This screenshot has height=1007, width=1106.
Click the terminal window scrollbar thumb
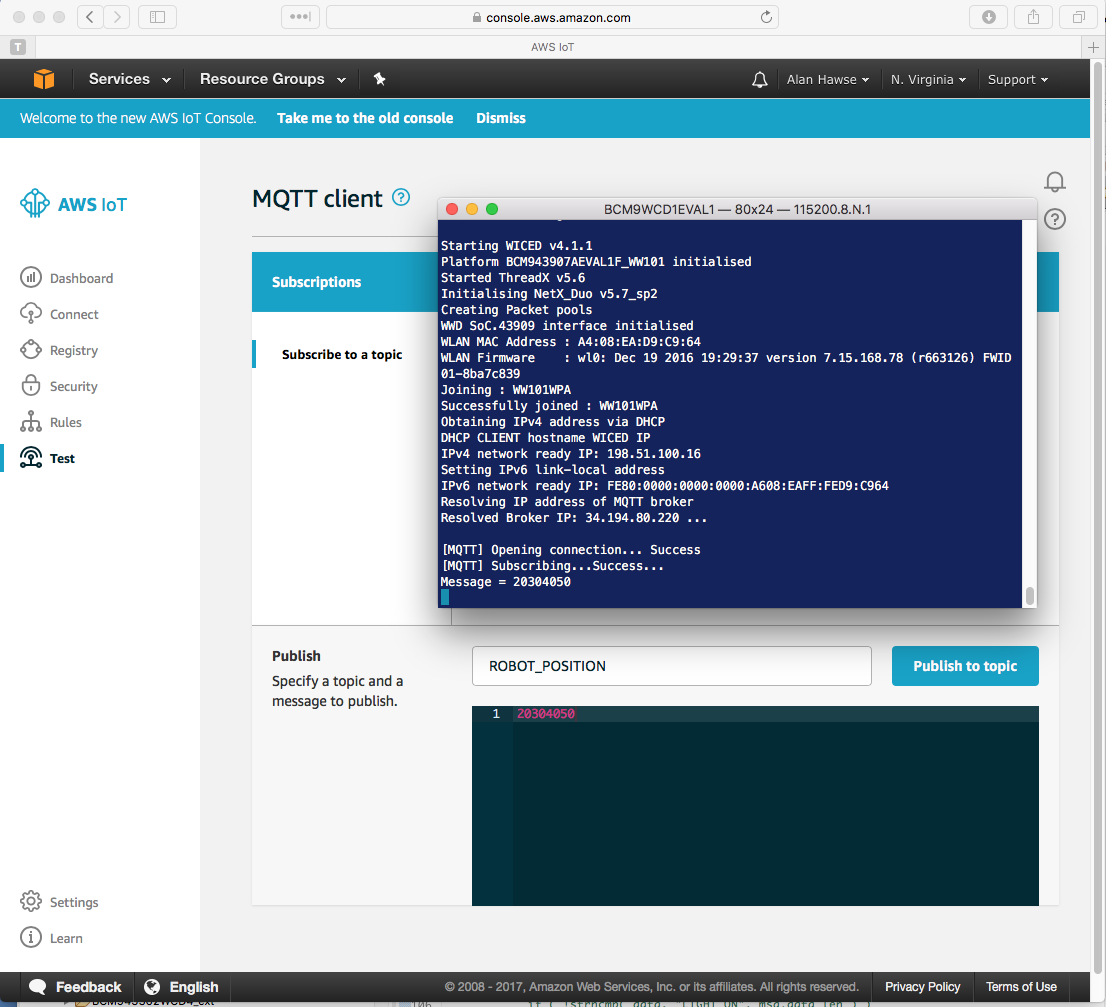1030,595
